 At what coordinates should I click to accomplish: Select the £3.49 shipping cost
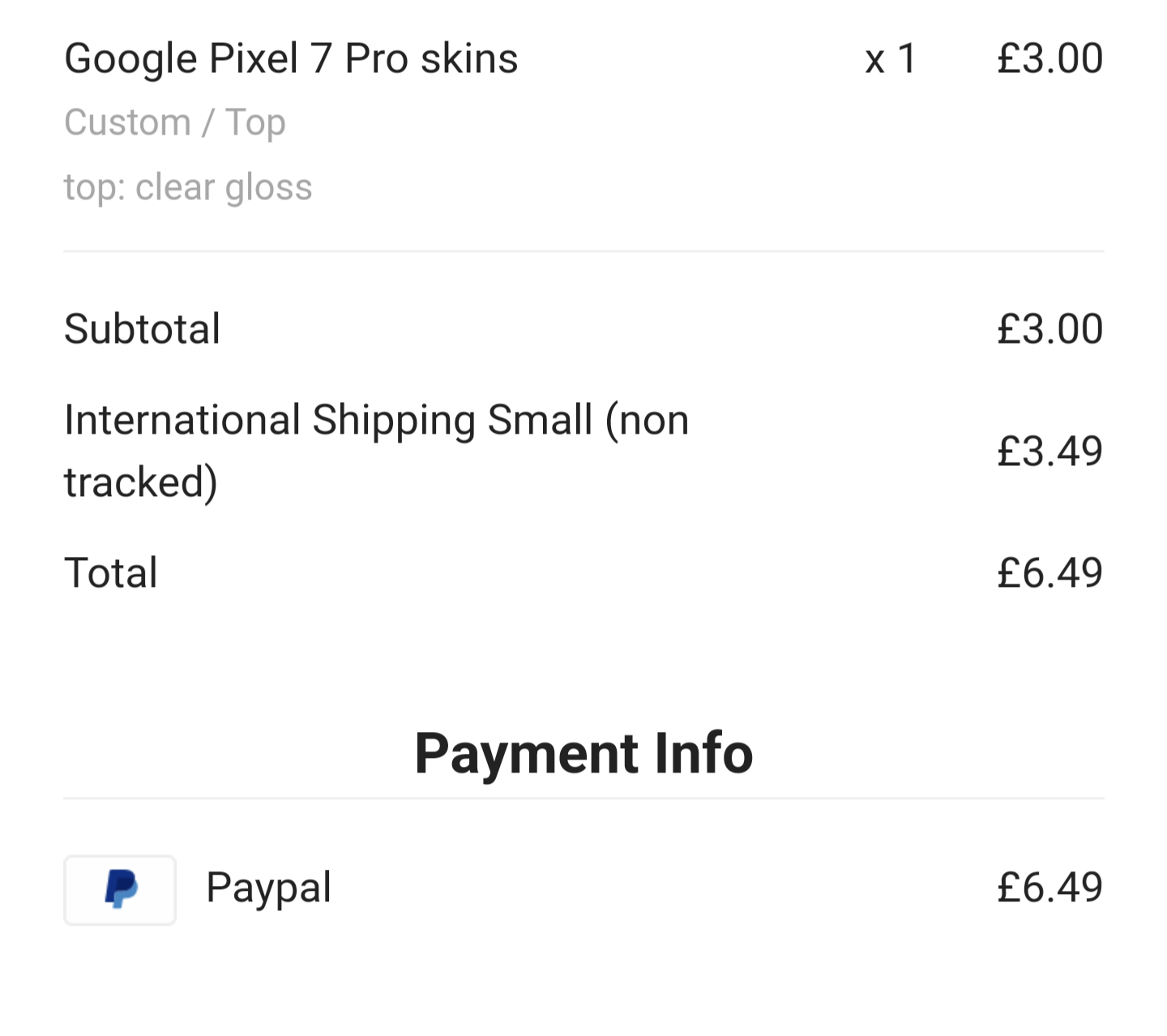click(1049, 452)
